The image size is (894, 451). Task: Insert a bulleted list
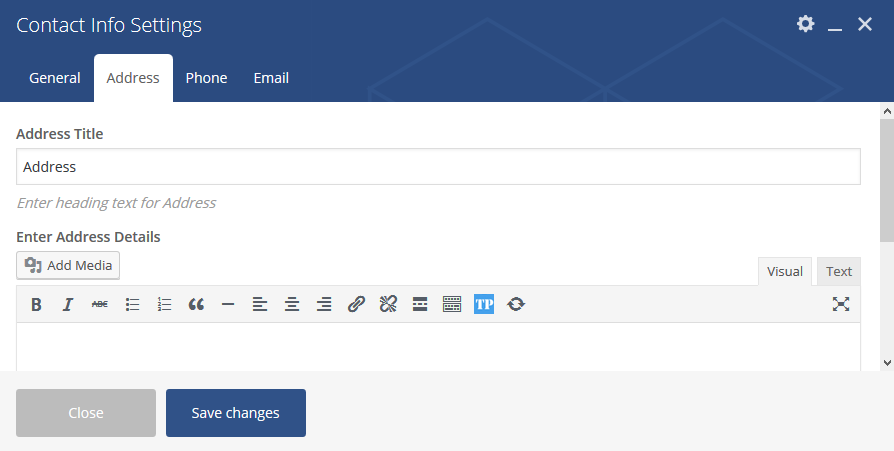coord(132,305)
